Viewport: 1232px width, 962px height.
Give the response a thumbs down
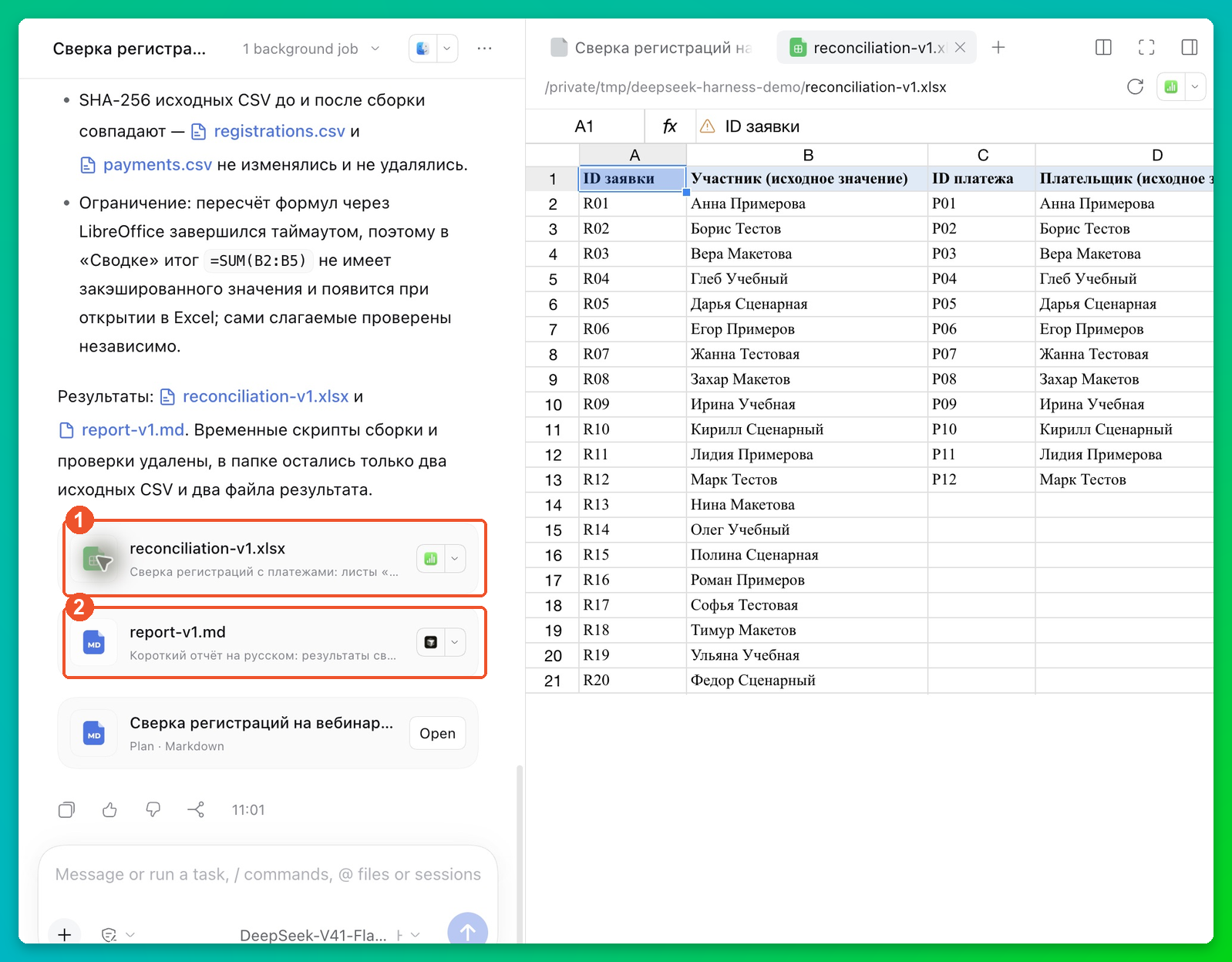coord(153,809)
